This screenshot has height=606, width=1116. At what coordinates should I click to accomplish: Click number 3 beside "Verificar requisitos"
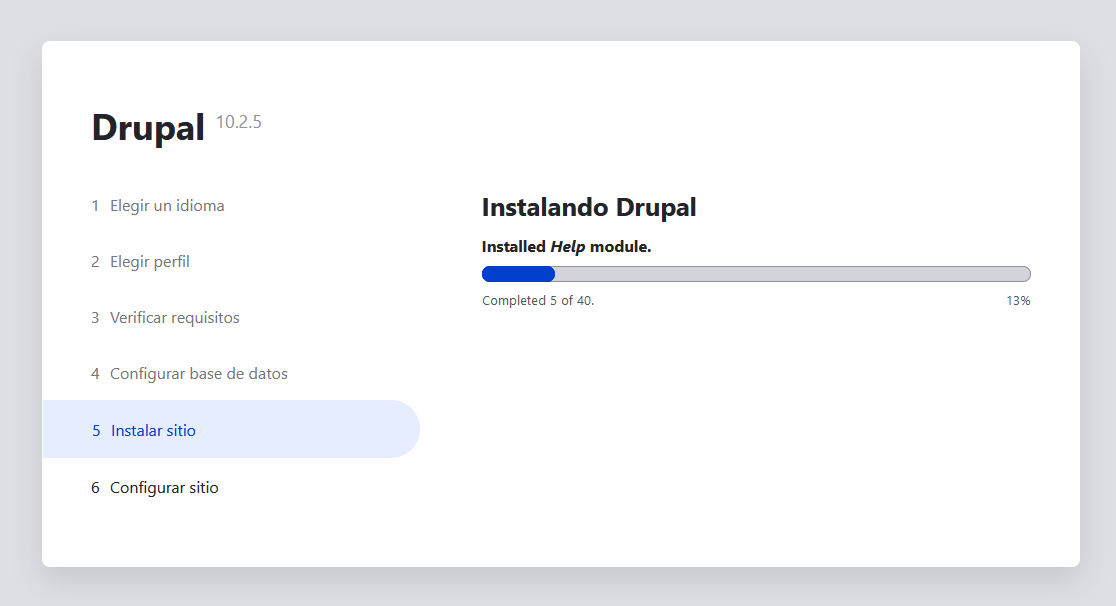click(95, 318)
